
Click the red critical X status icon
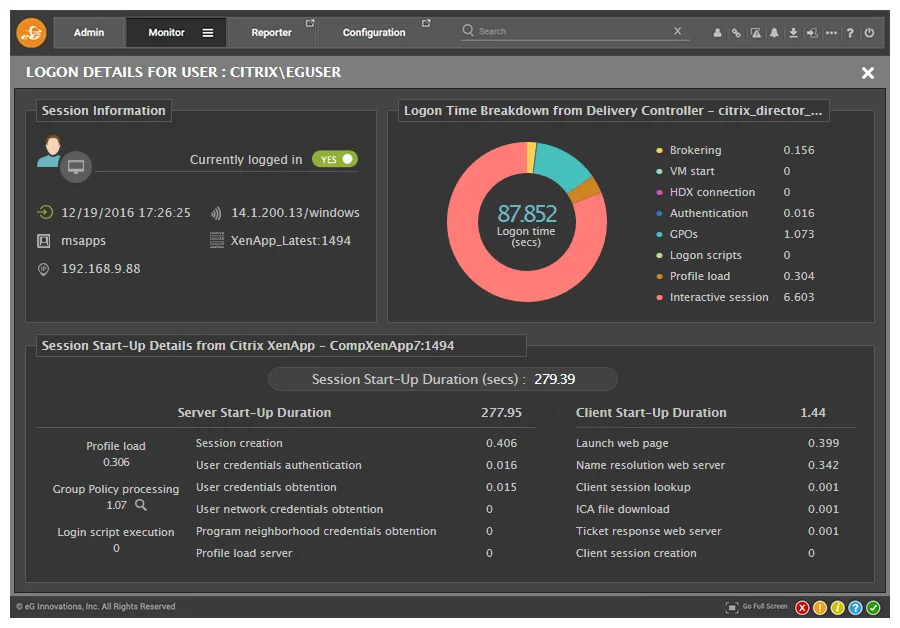[802, 607]
